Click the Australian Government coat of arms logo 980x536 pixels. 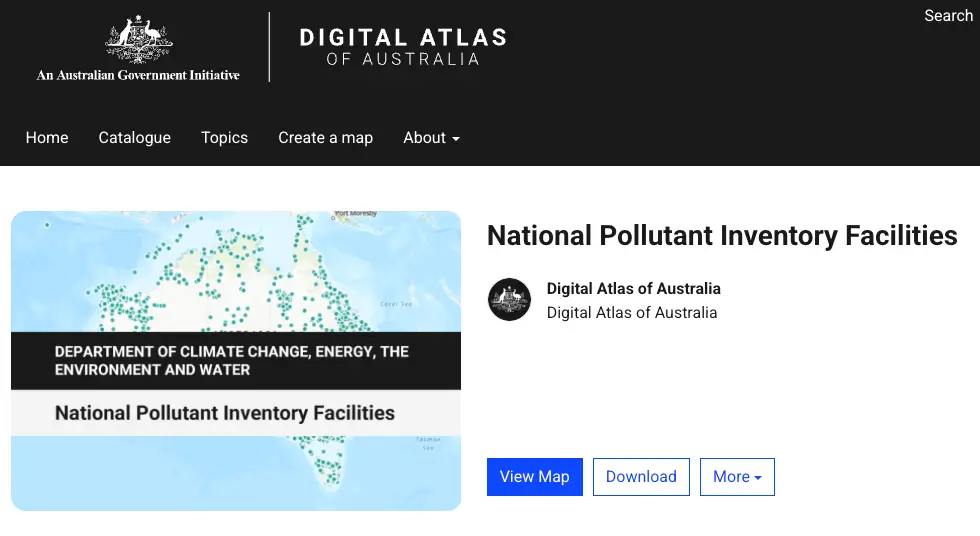coord(138,40)
